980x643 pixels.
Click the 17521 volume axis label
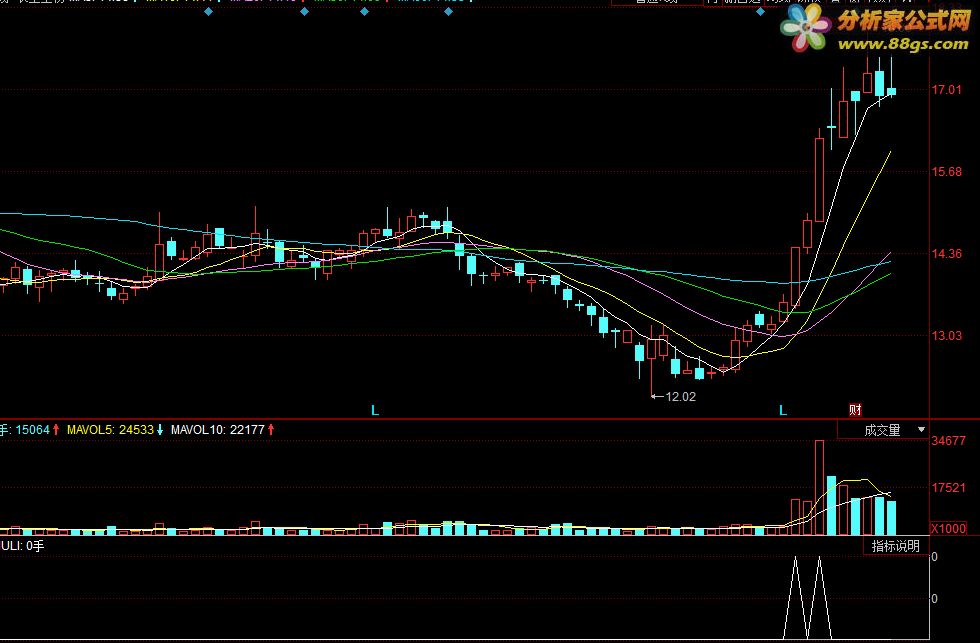click(949, 488)
